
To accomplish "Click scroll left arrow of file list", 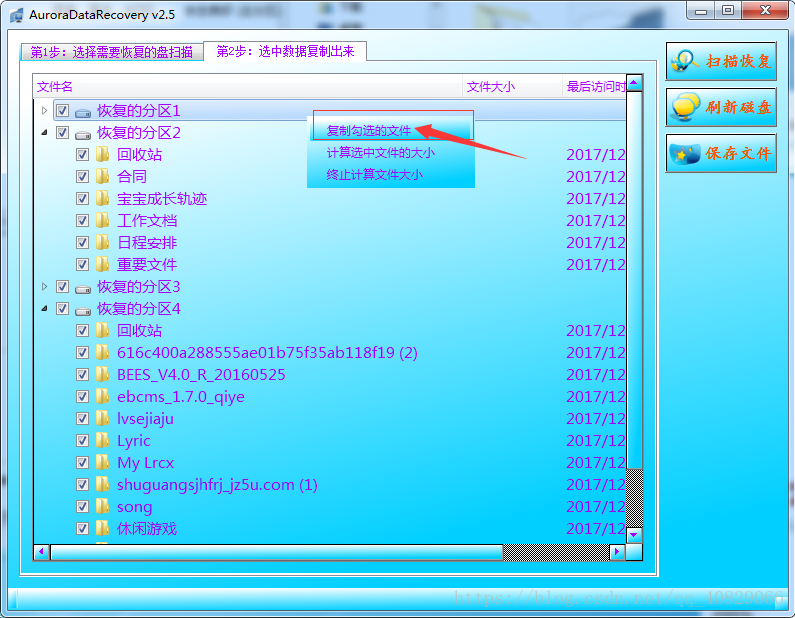I will coord(42,552).
